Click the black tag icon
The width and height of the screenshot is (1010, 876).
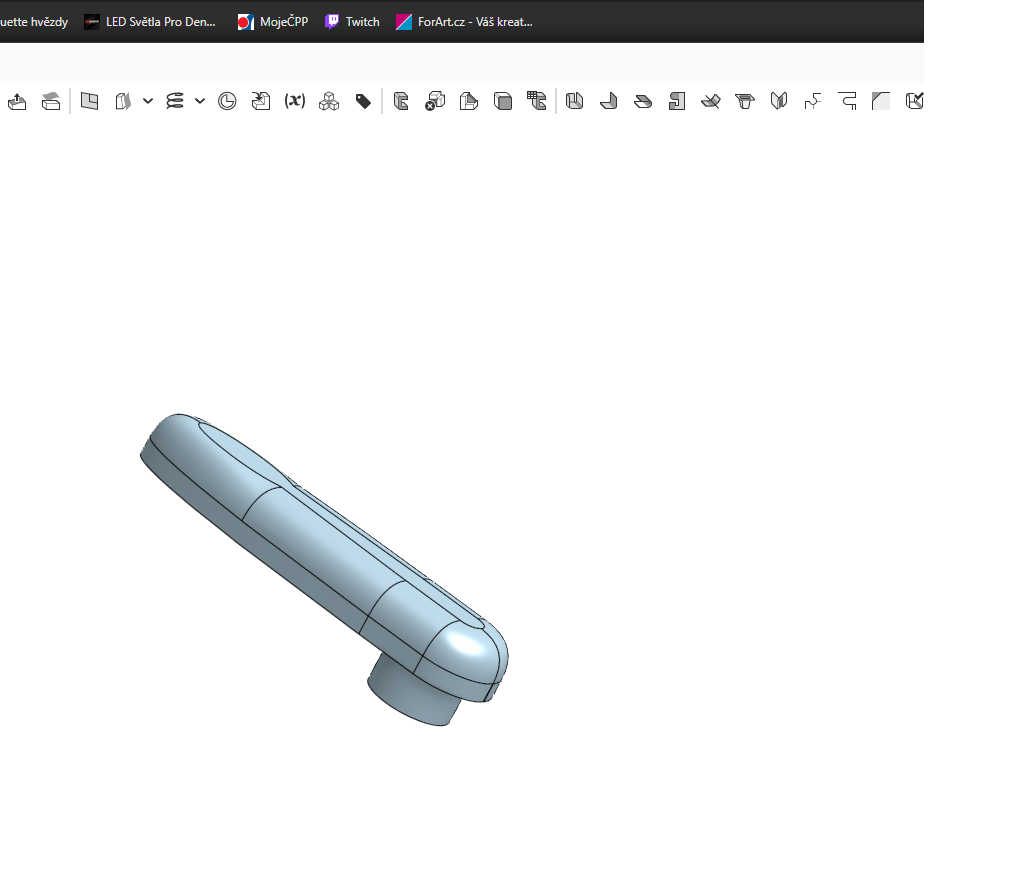point(363,101)
